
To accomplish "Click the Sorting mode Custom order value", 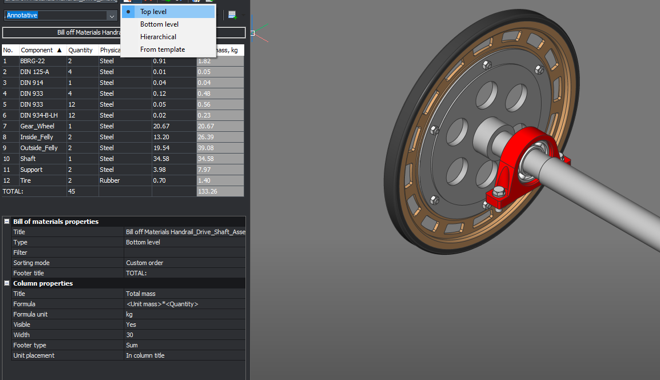I will (x=184, y=263).
